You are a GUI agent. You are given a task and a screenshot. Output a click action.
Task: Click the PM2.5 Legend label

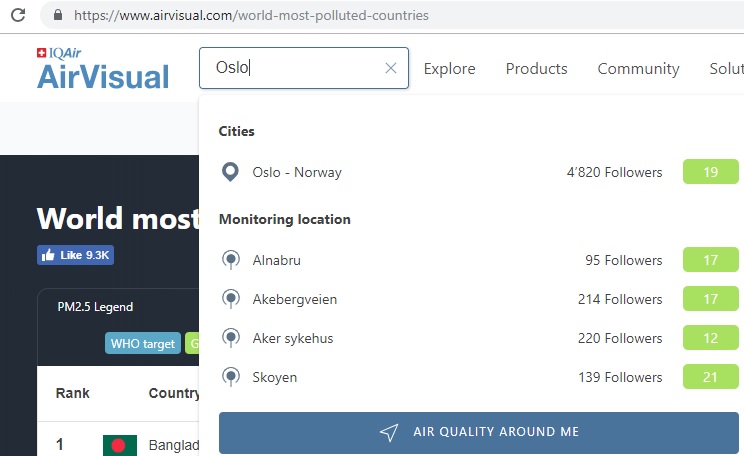(x=95, y=307)
